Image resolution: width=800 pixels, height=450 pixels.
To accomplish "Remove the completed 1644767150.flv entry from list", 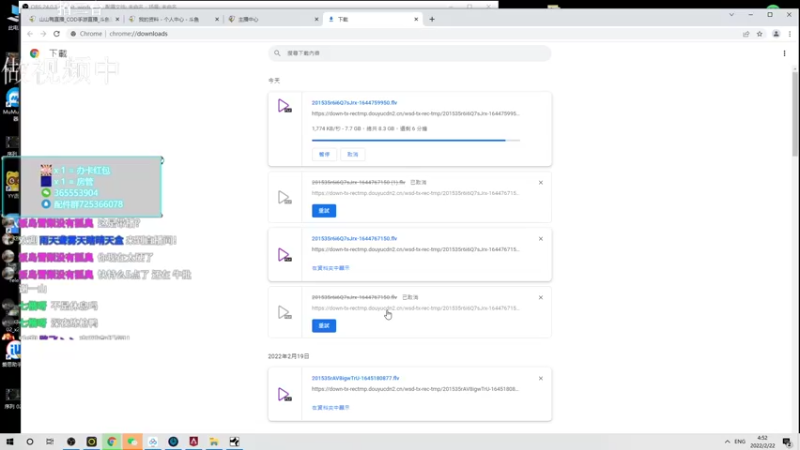I will tap(541, 239).
